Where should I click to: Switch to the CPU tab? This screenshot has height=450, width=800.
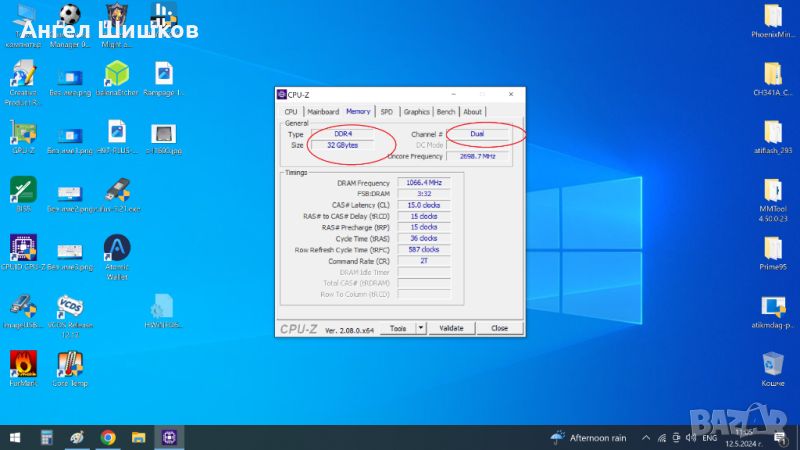[291, 112]
